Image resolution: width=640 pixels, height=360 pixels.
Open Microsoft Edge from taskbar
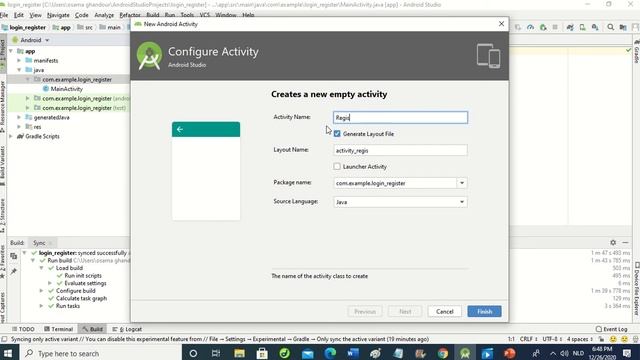[x=330, y=353]
